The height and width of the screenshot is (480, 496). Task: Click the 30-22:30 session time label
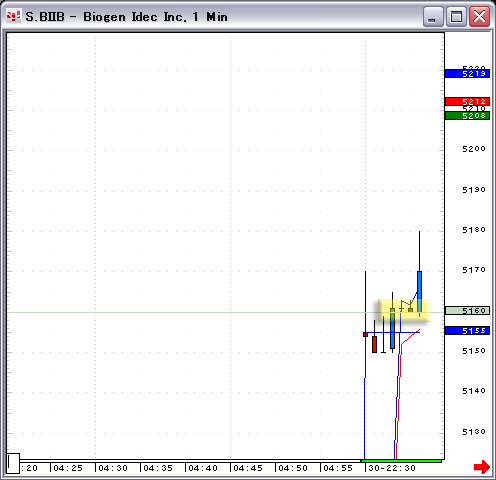[392, 468]
